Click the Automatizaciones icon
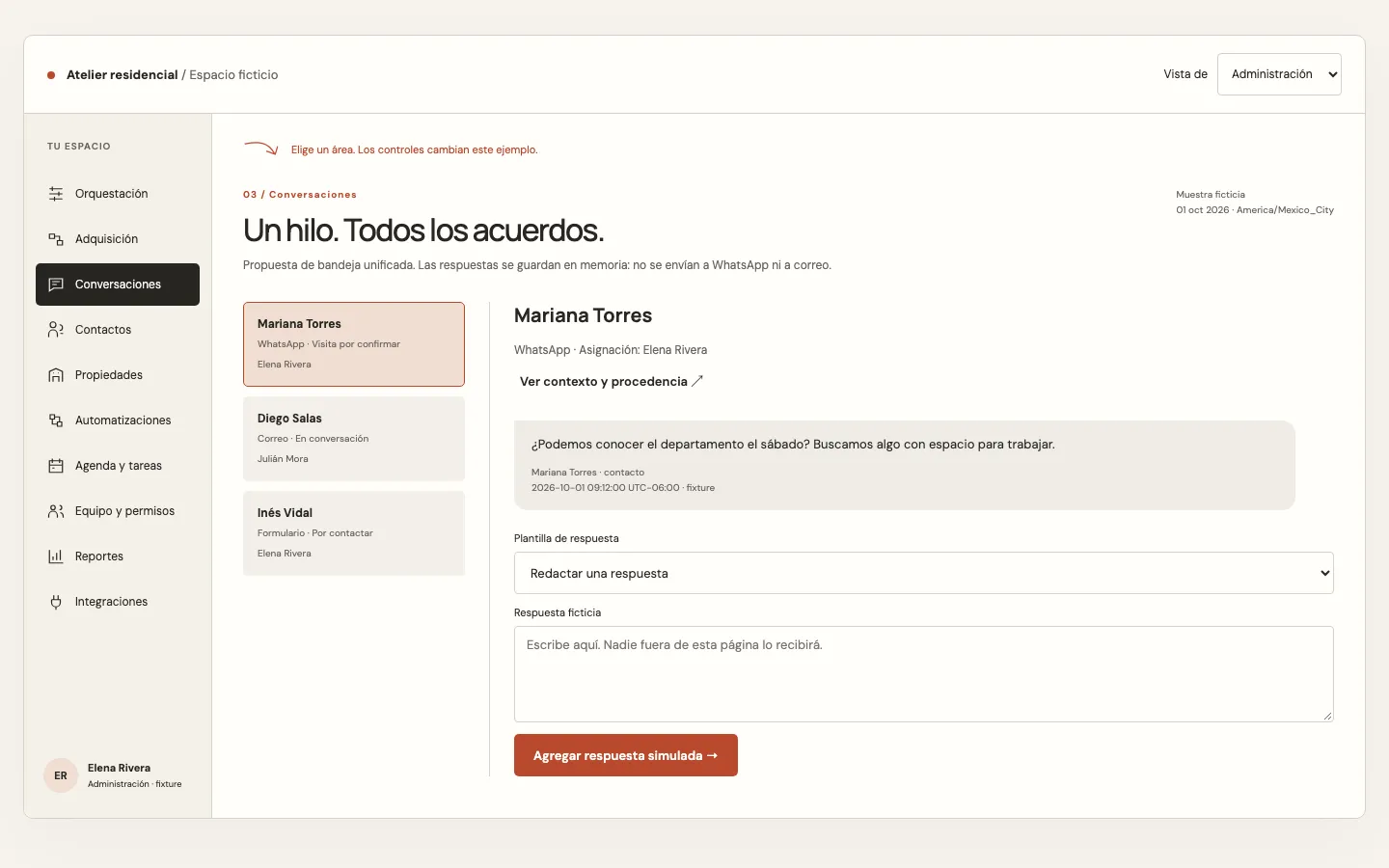The height and width of the screenshot is (868, 1389). tap(56, 420)
